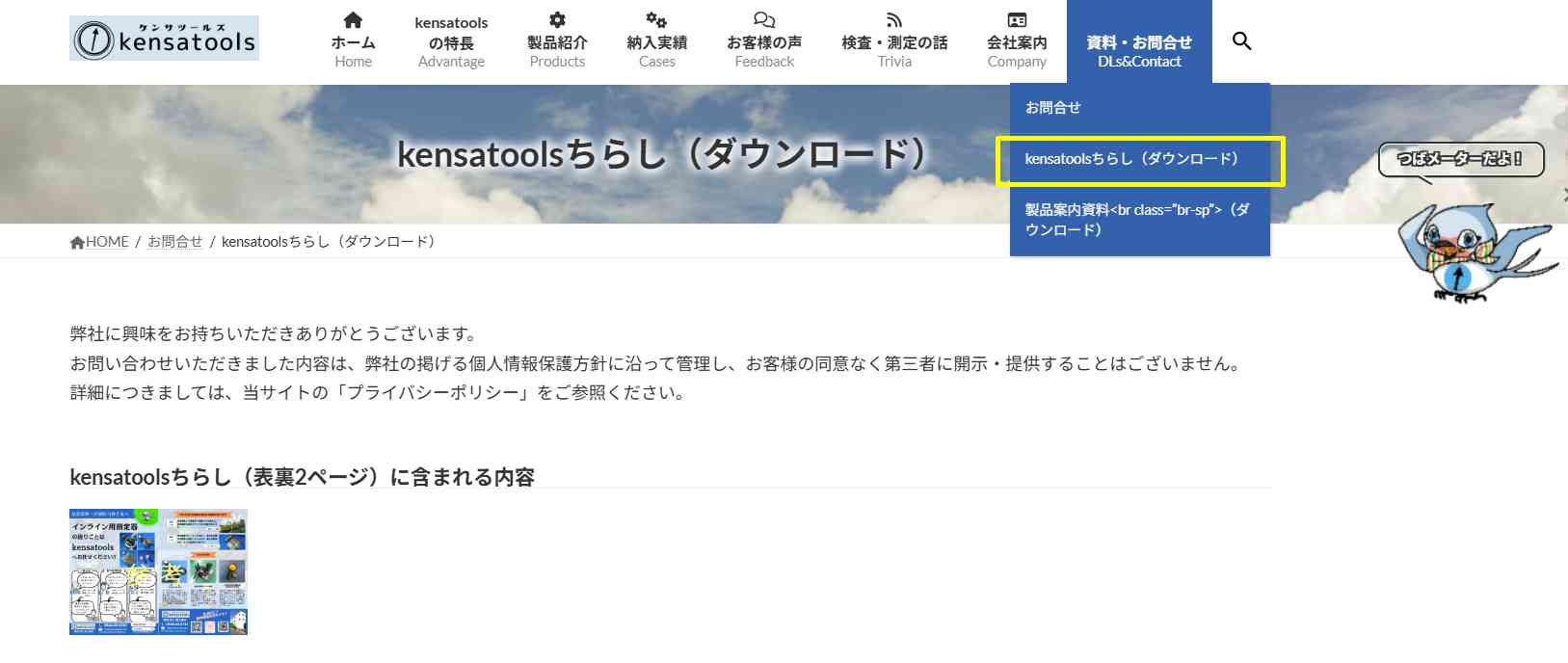1568x663 pixels.
Task: Click the kensatoolsちらし page title heading
Action: [x=663, y=154]
